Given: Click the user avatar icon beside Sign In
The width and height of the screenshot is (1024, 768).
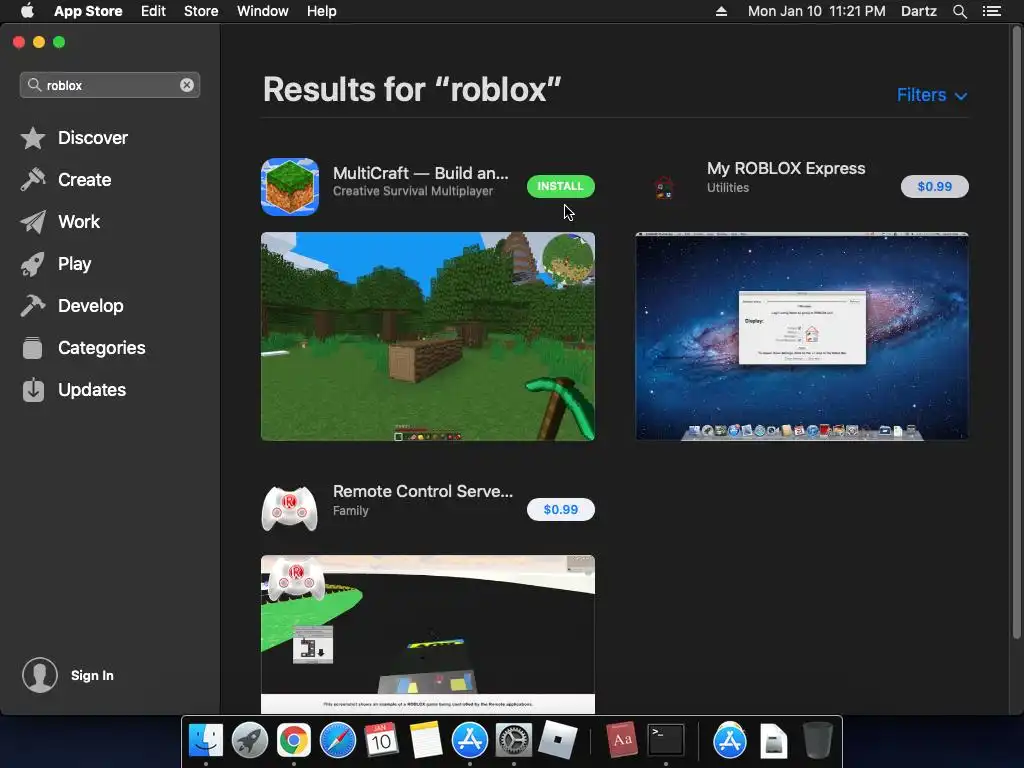Looking at the screenshot, I should (40, 675).
